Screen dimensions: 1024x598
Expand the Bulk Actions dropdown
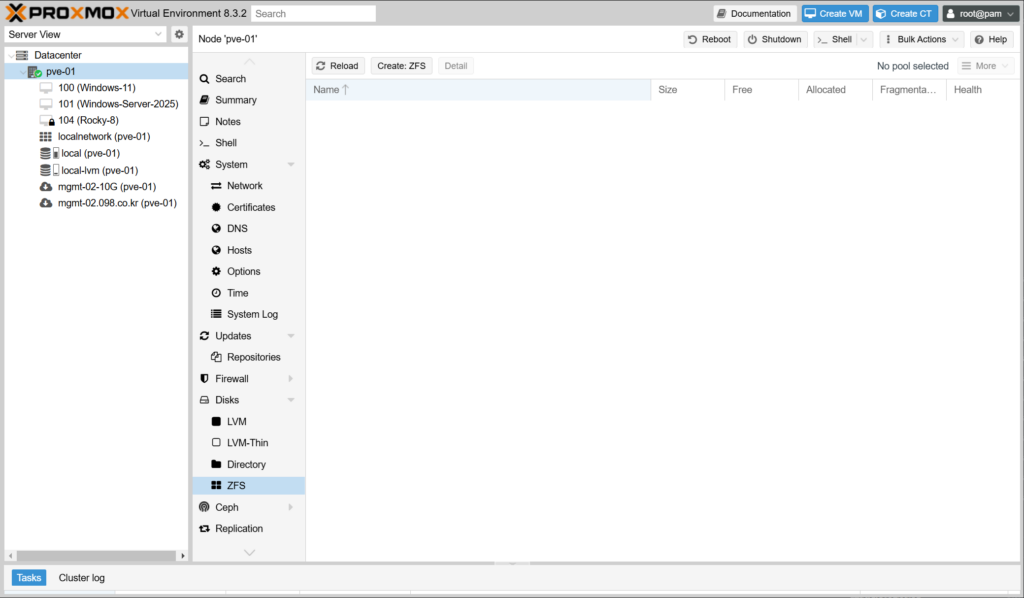921,39
